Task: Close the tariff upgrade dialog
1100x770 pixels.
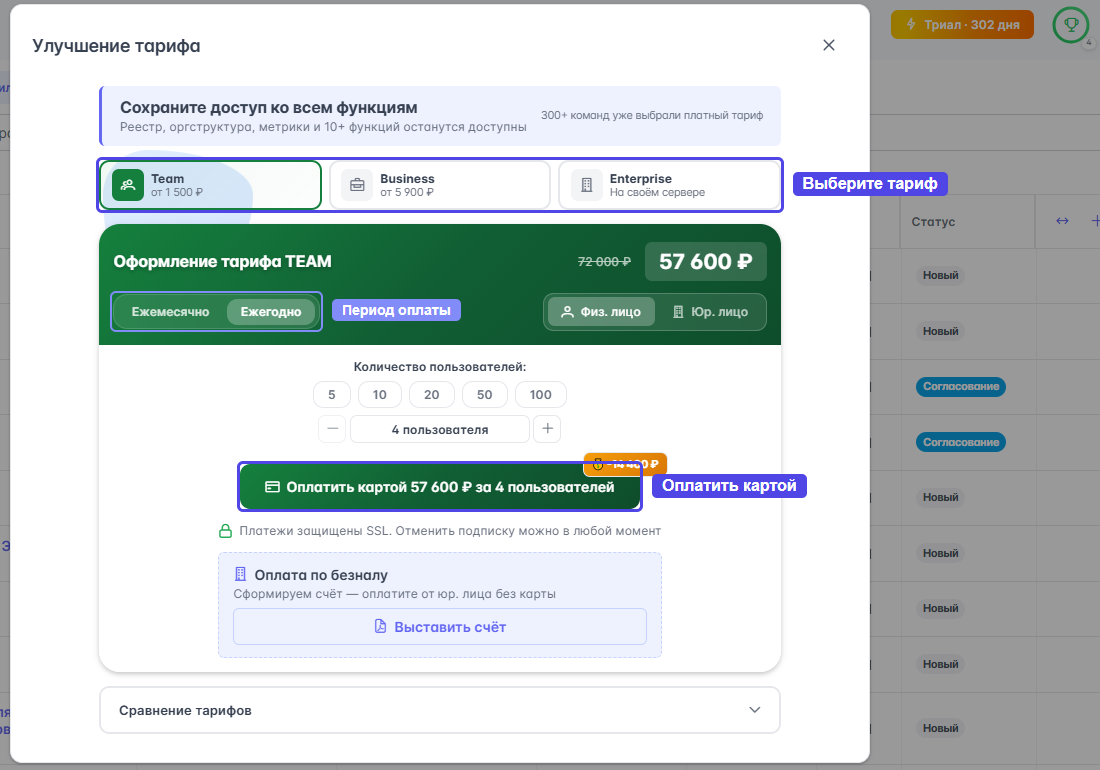Action: click(828, 45)
